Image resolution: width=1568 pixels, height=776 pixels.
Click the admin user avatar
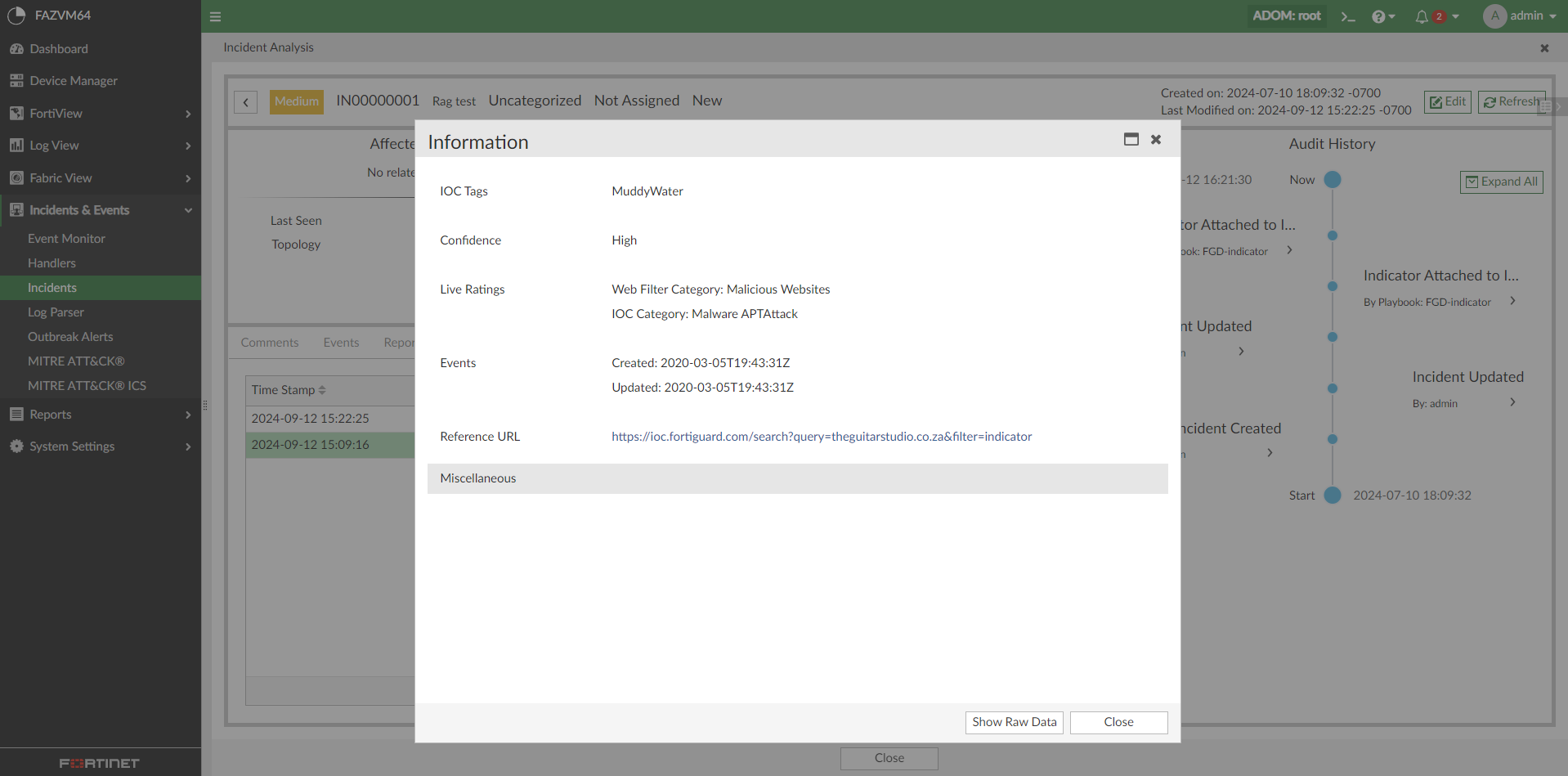(1495, 16)
